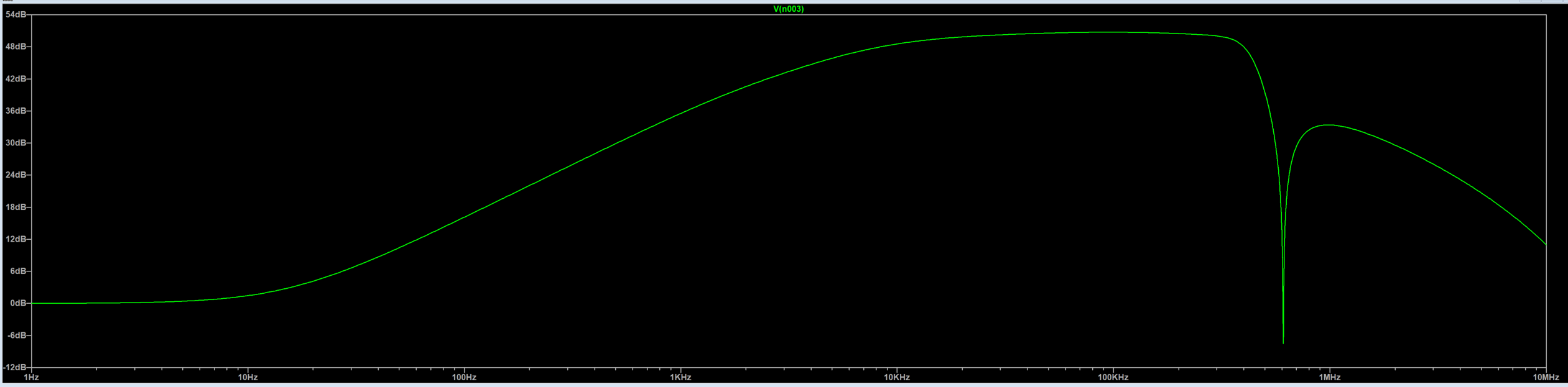Click the 1KHz frequency axis label
The image size is (1568, 387).
(680, 378)
